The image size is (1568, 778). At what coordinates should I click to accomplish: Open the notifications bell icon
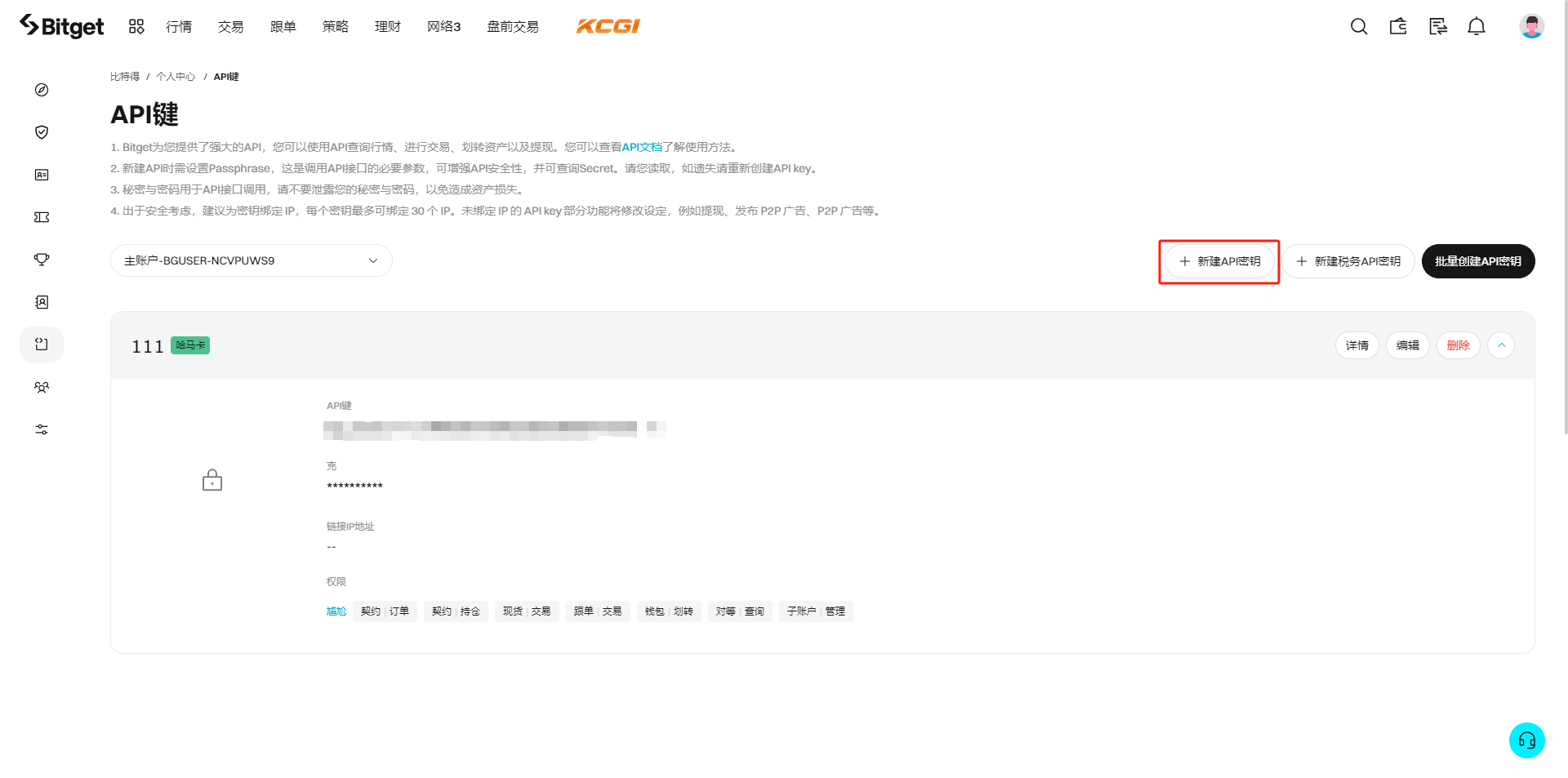coord(1477,26)
